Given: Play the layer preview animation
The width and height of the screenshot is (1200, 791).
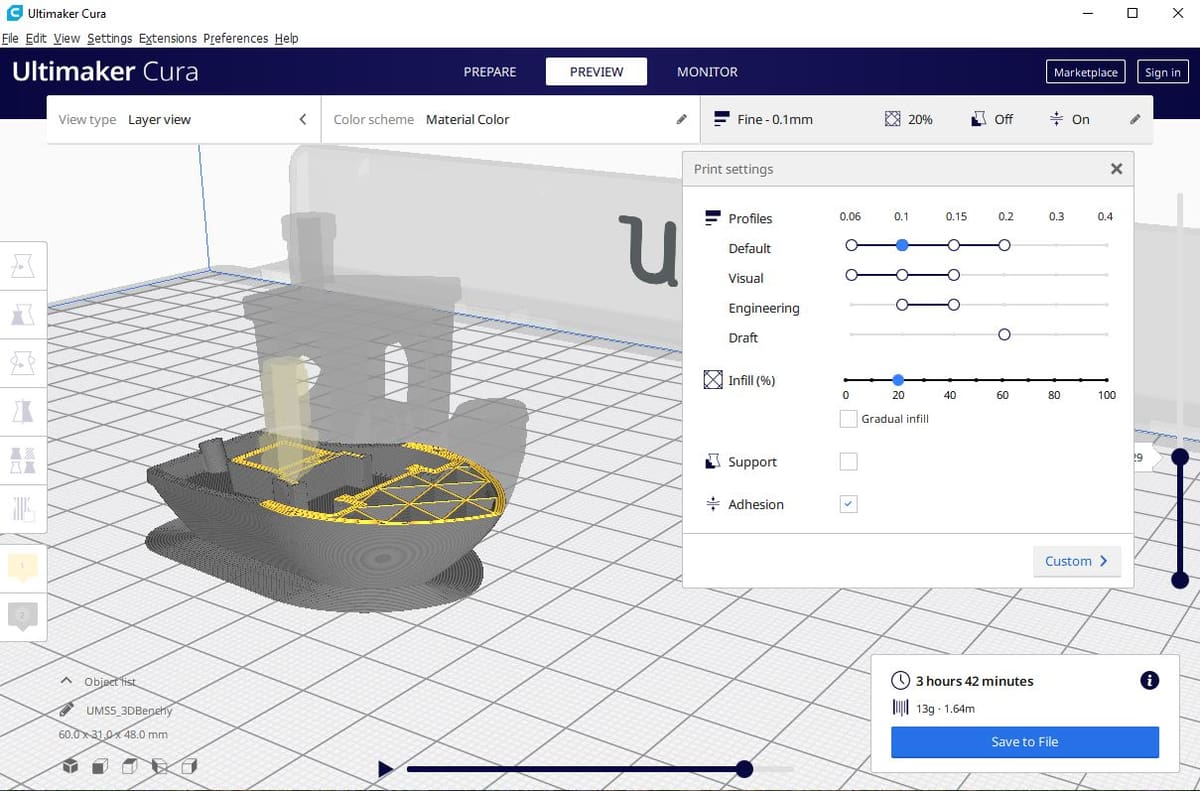Looking at the screenshot, I should pos(385,769).
